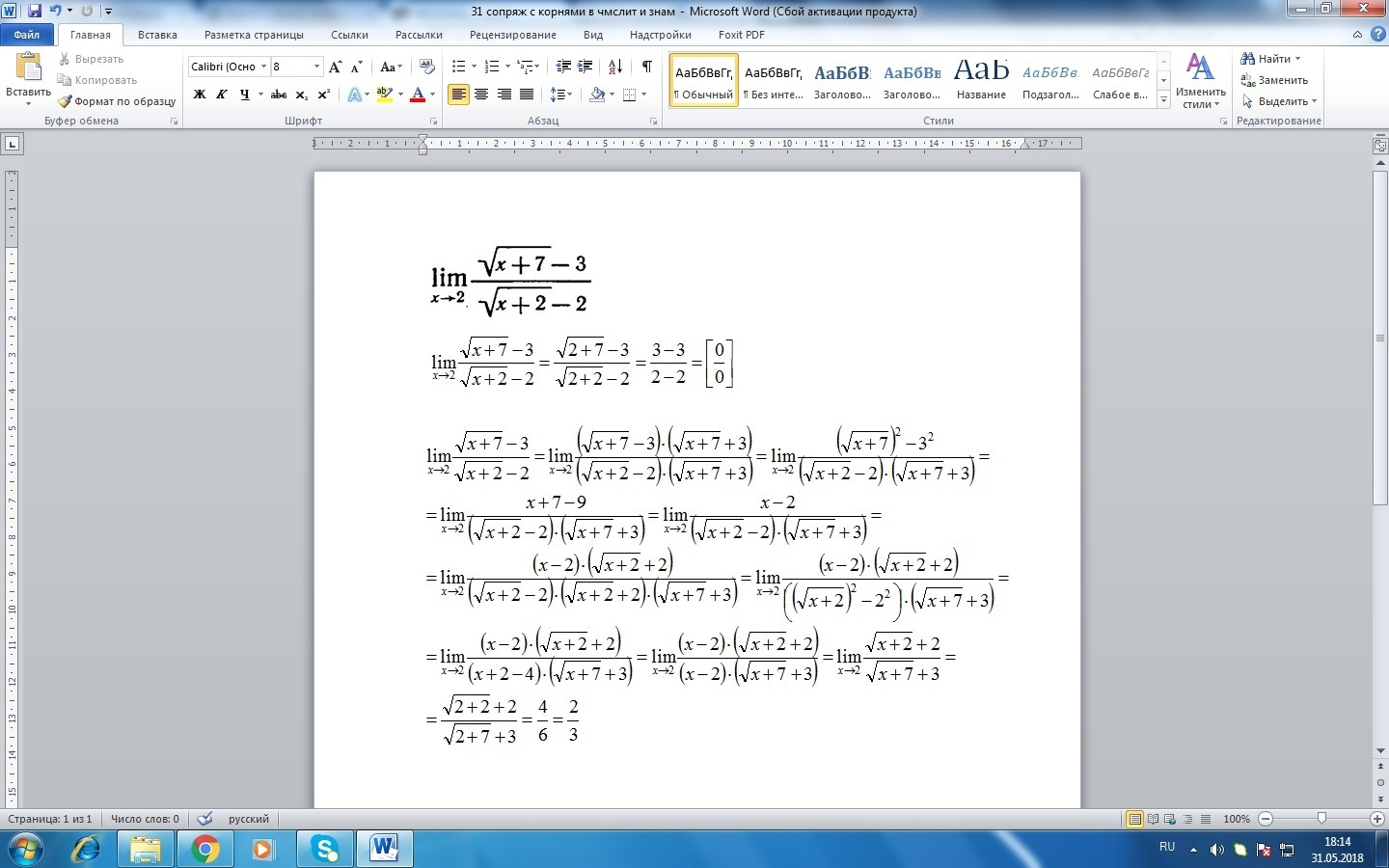Minimize the ribbon with the caret icon
The image size is (1389, 868).
[x=1358, y=35]
